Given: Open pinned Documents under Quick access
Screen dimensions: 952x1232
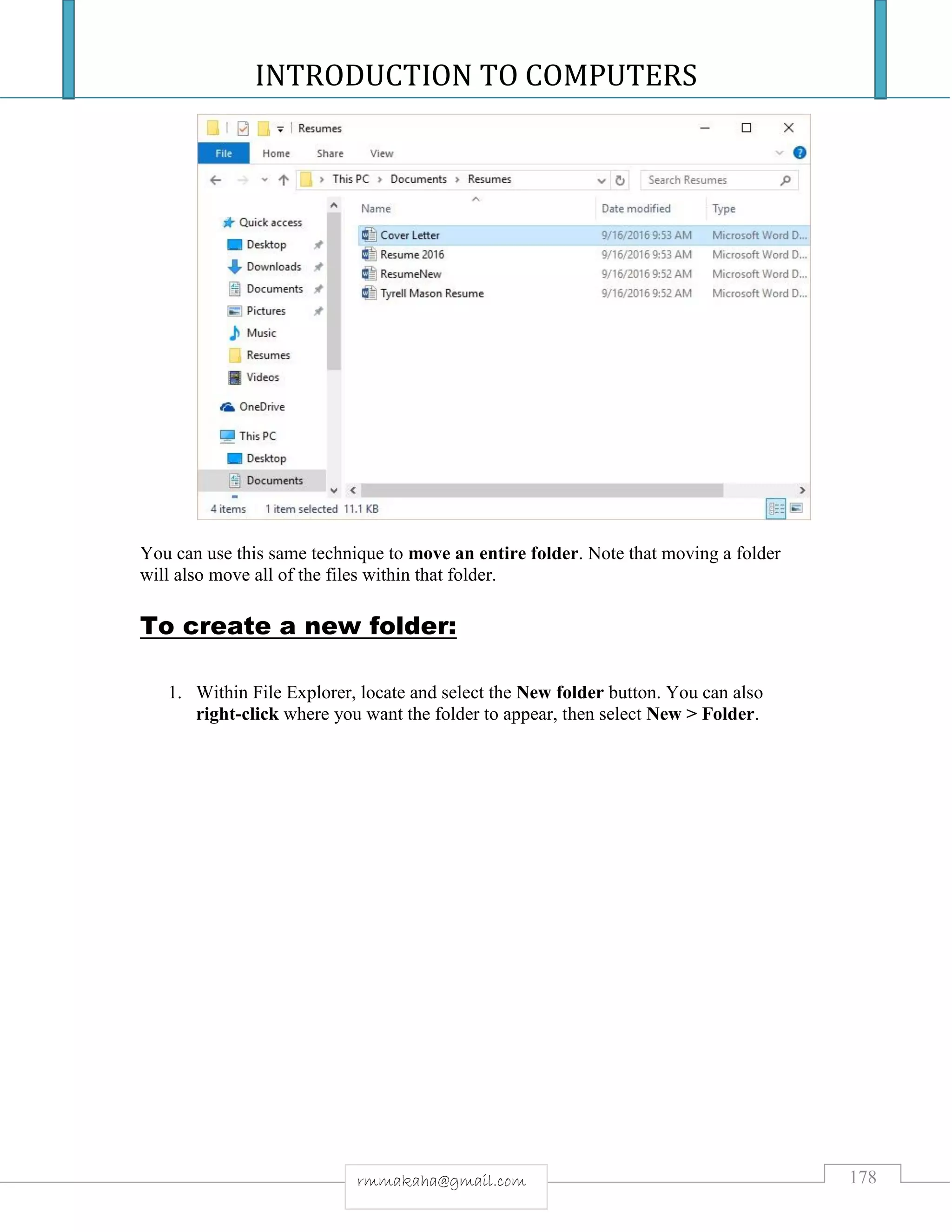Looking at the screenshot, I should click(x=275, y=289).
